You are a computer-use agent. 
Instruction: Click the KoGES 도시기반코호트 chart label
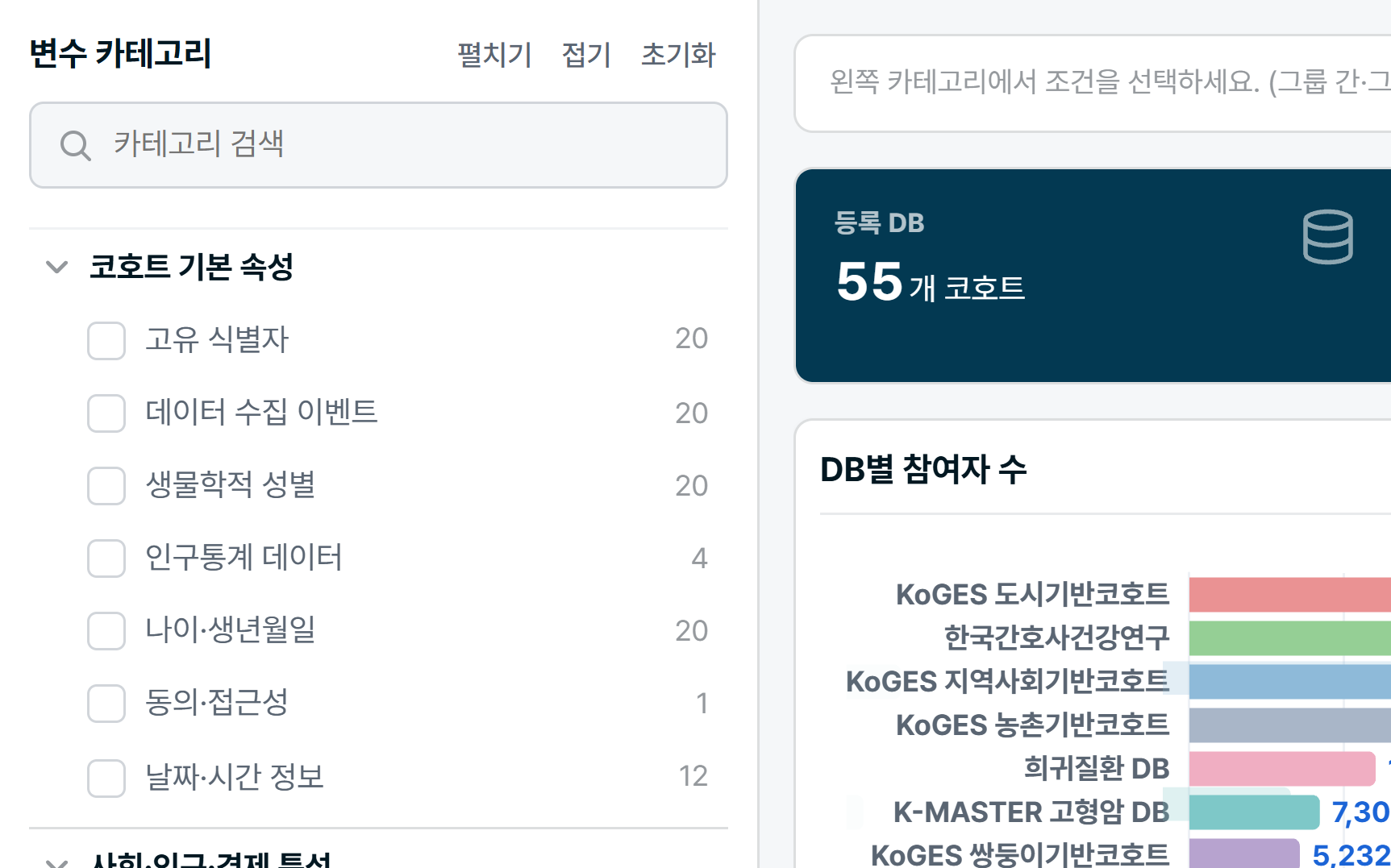click(x=1032, y=595)
